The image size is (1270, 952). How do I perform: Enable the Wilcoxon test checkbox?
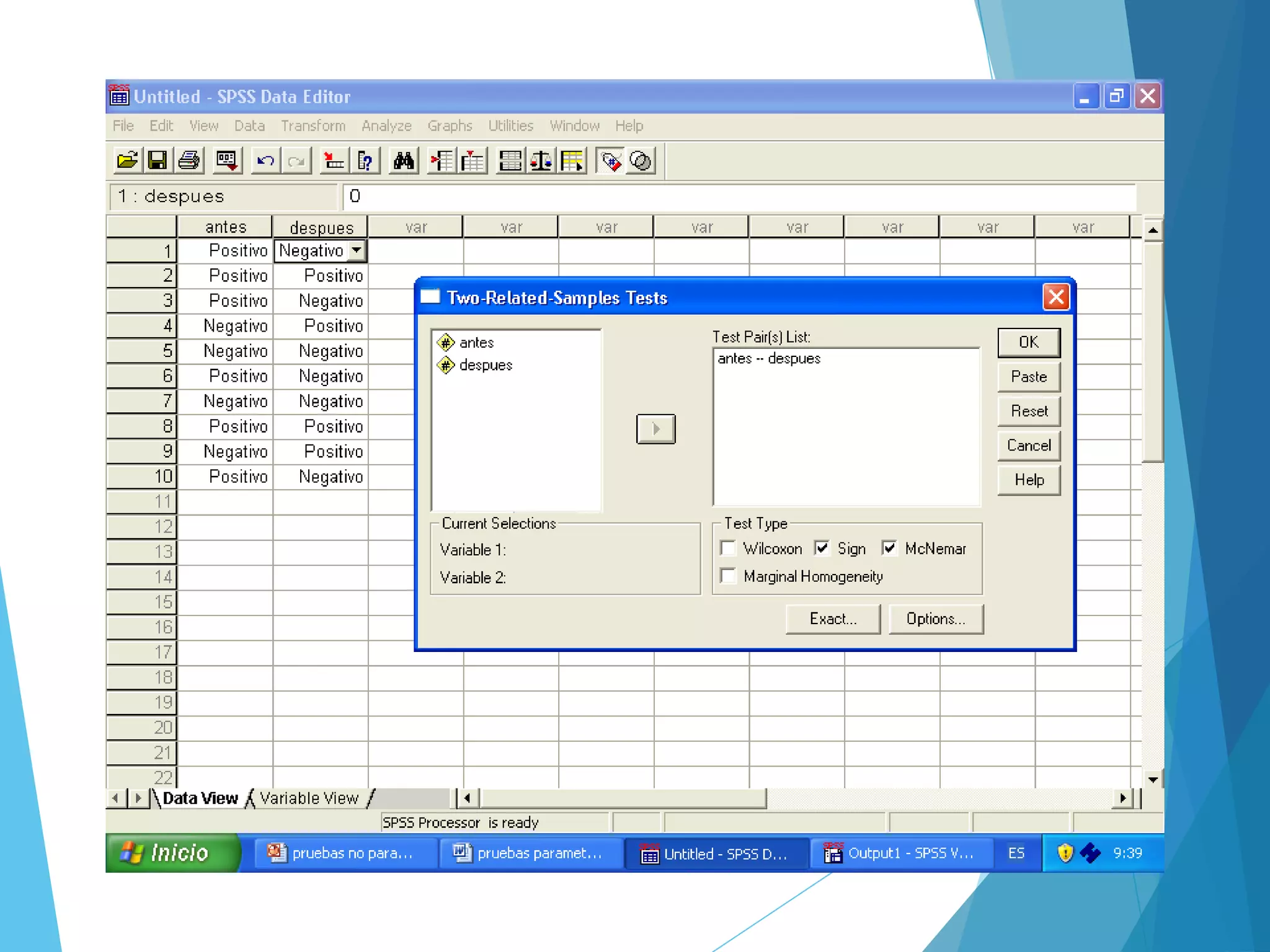point(729,549)
